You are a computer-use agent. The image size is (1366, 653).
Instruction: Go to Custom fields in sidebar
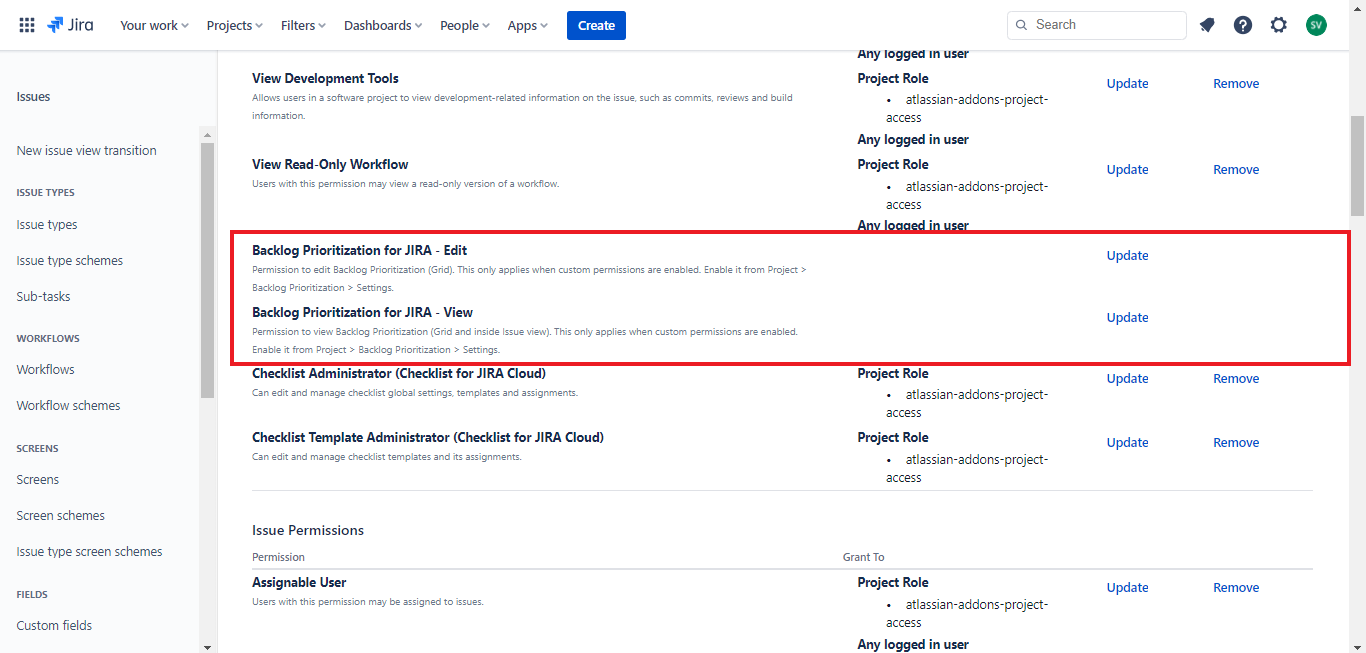[x=54, y=625]
